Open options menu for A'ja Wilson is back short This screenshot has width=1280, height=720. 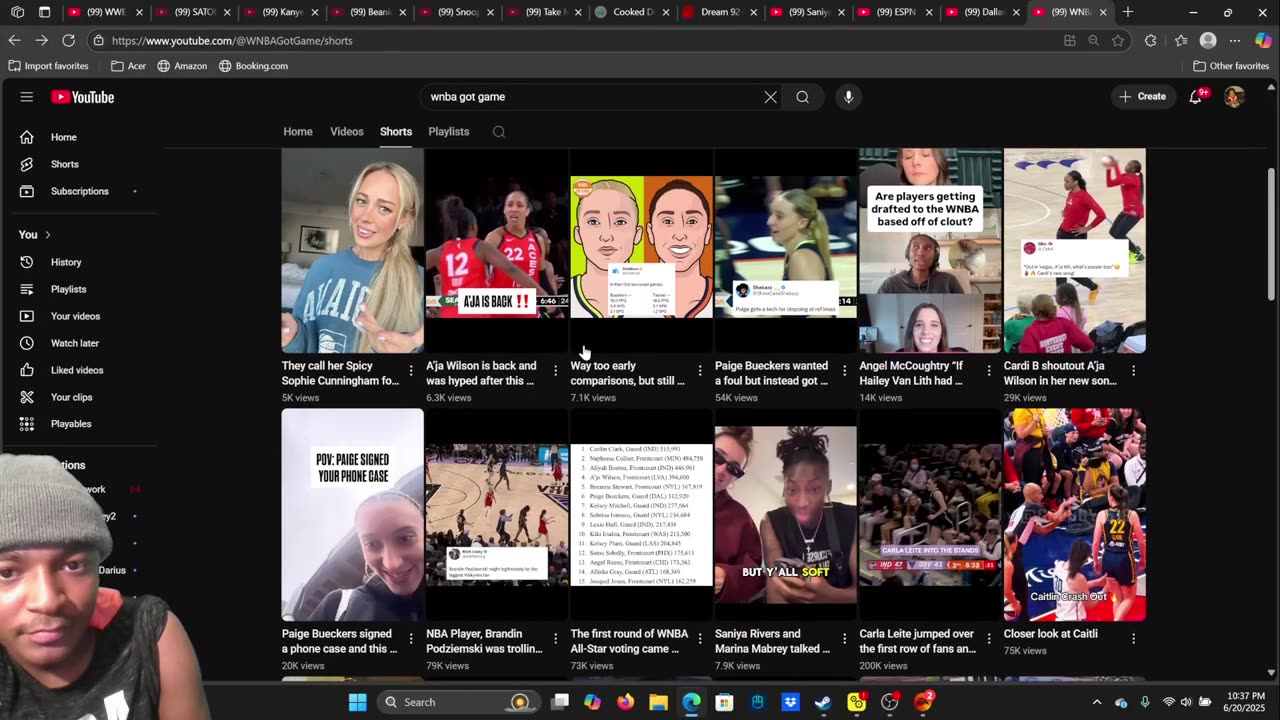coord(555,371)
